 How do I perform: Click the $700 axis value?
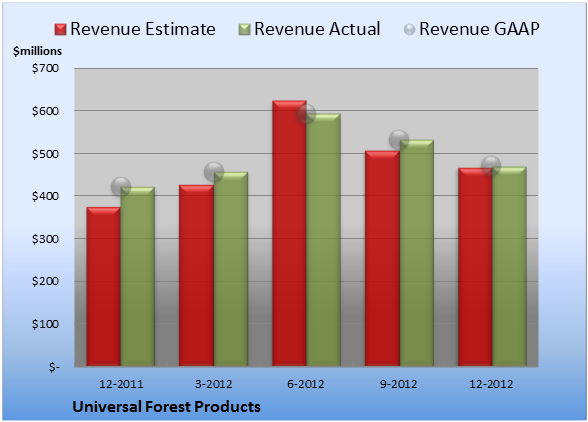[x=45, y=68]
